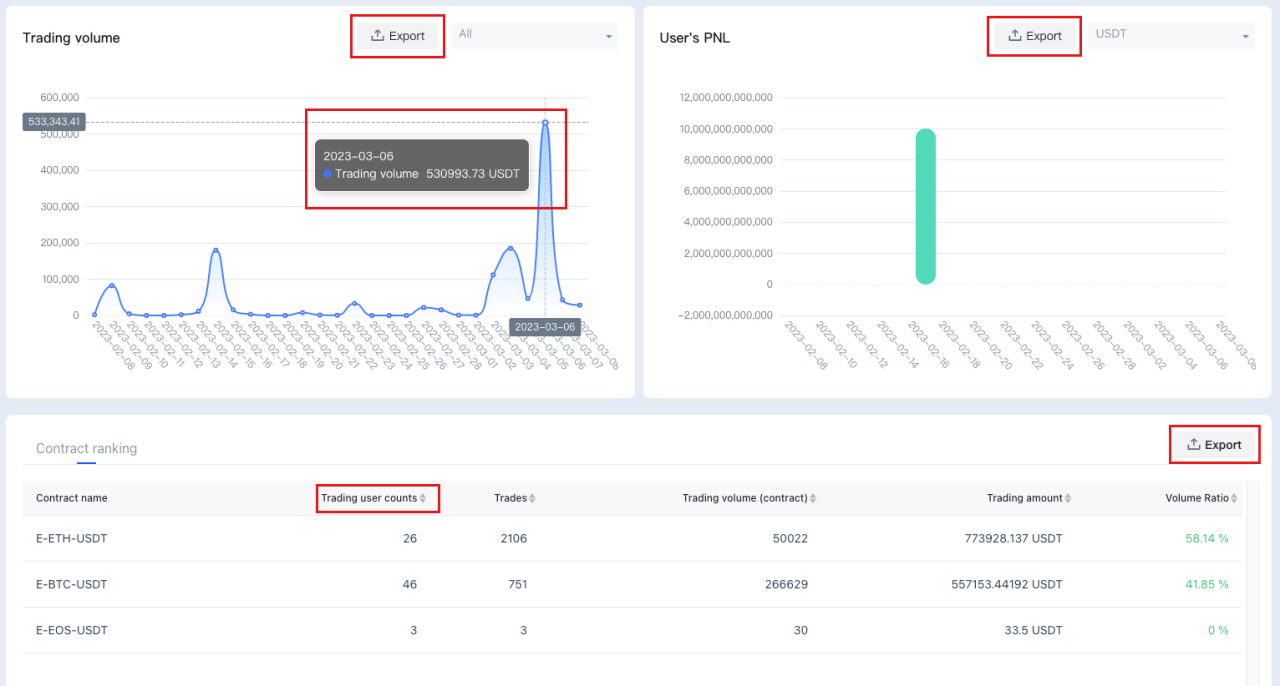Select the E-EOS-USDT contract name
Viewport: 1280px width, 686px height.
coord(72,631)
